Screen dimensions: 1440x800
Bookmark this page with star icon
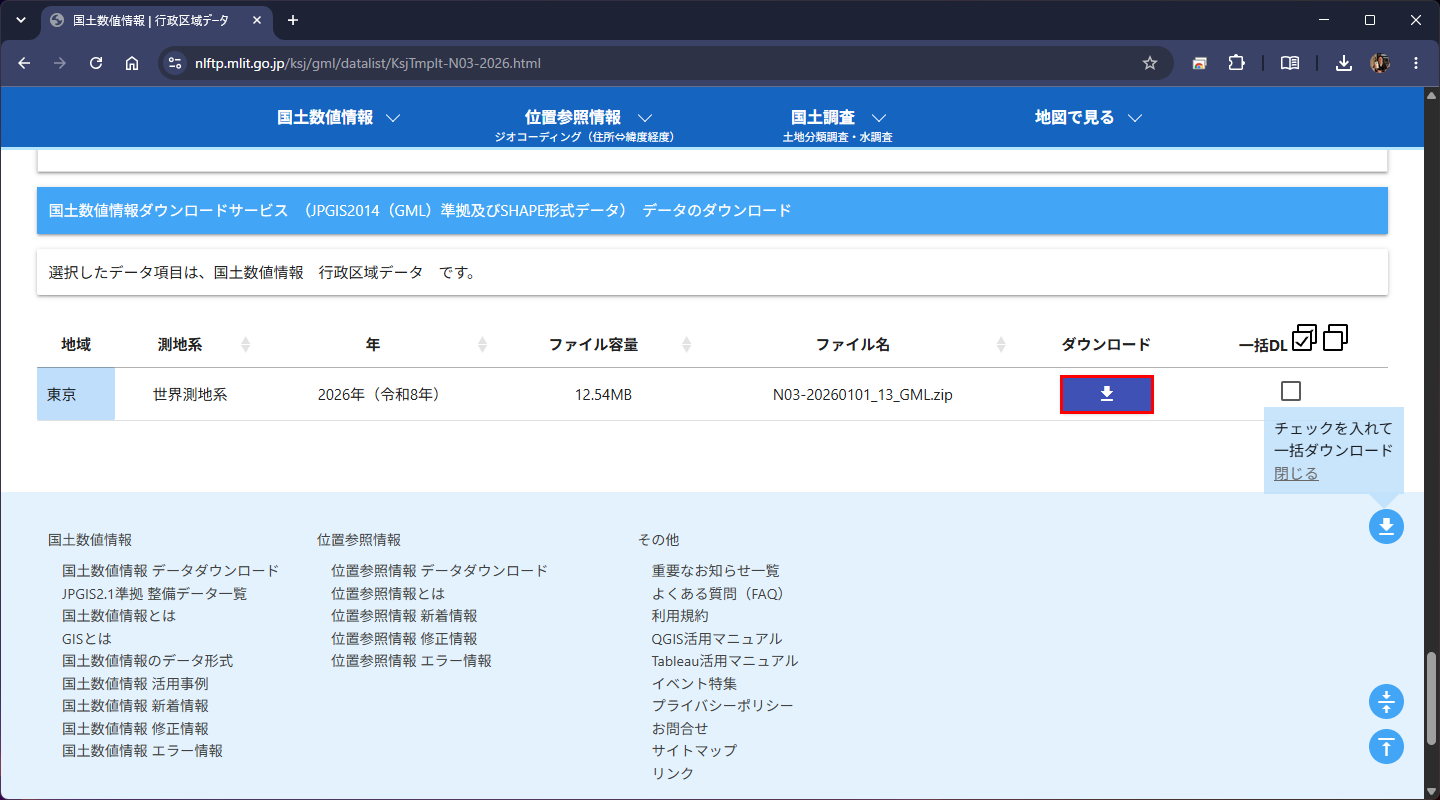[1150, 63]
